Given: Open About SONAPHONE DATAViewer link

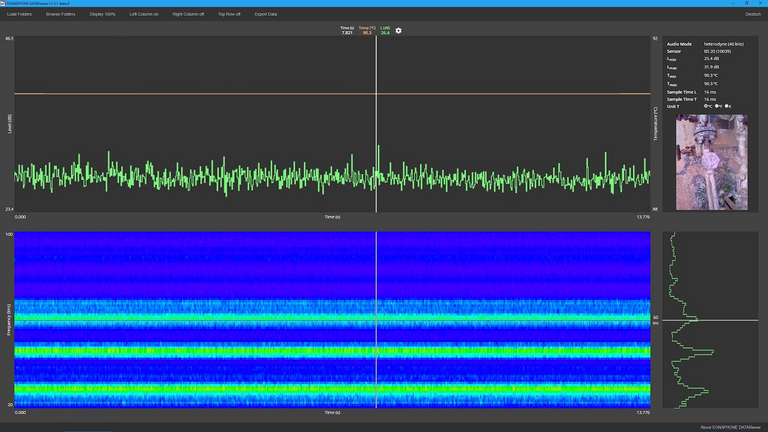Looking at the screenshot, I should click(x=730, y=426).
